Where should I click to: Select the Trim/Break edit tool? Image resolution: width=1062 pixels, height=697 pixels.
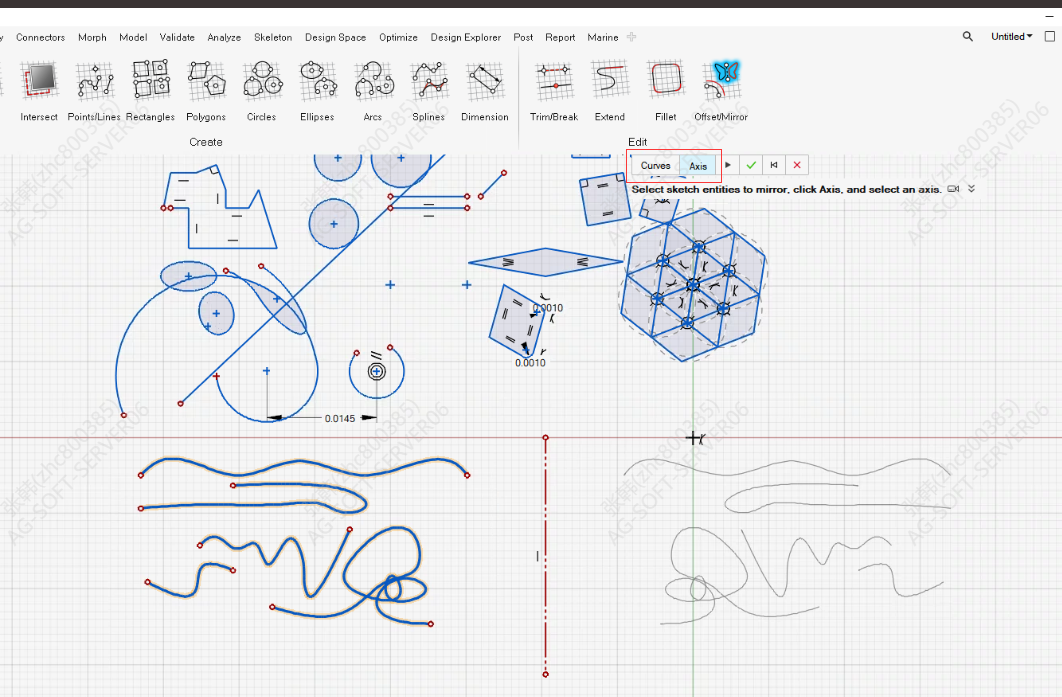coord(553,80)
